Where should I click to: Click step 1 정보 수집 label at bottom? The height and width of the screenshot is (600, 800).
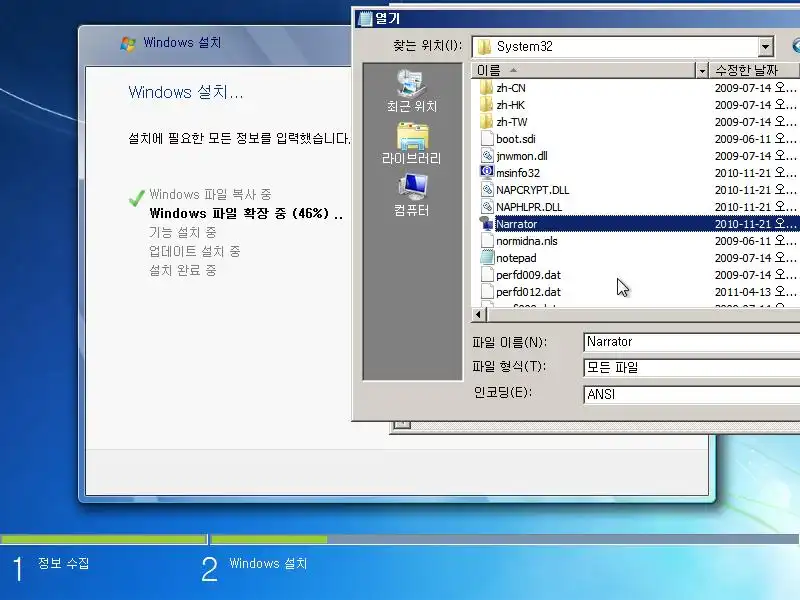[63, 563]
